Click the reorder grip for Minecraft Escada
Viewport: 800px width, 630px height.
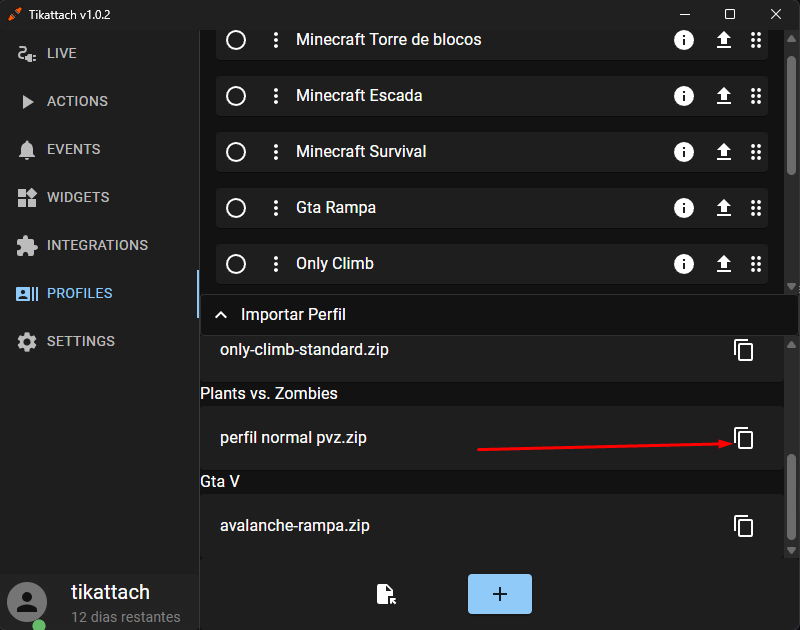756,96
